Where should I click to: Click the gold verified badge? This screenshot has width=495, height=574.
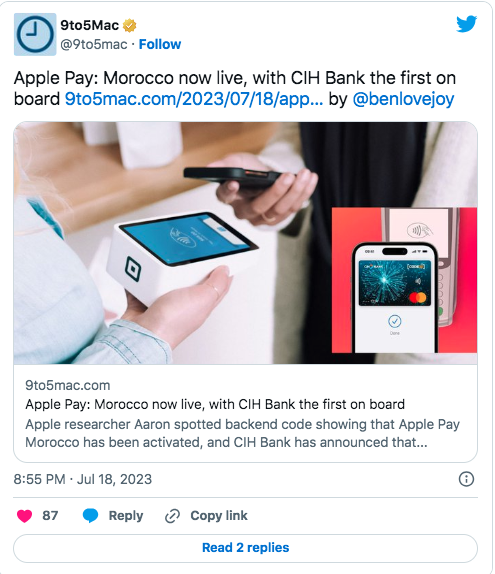[x=130, y=25]
